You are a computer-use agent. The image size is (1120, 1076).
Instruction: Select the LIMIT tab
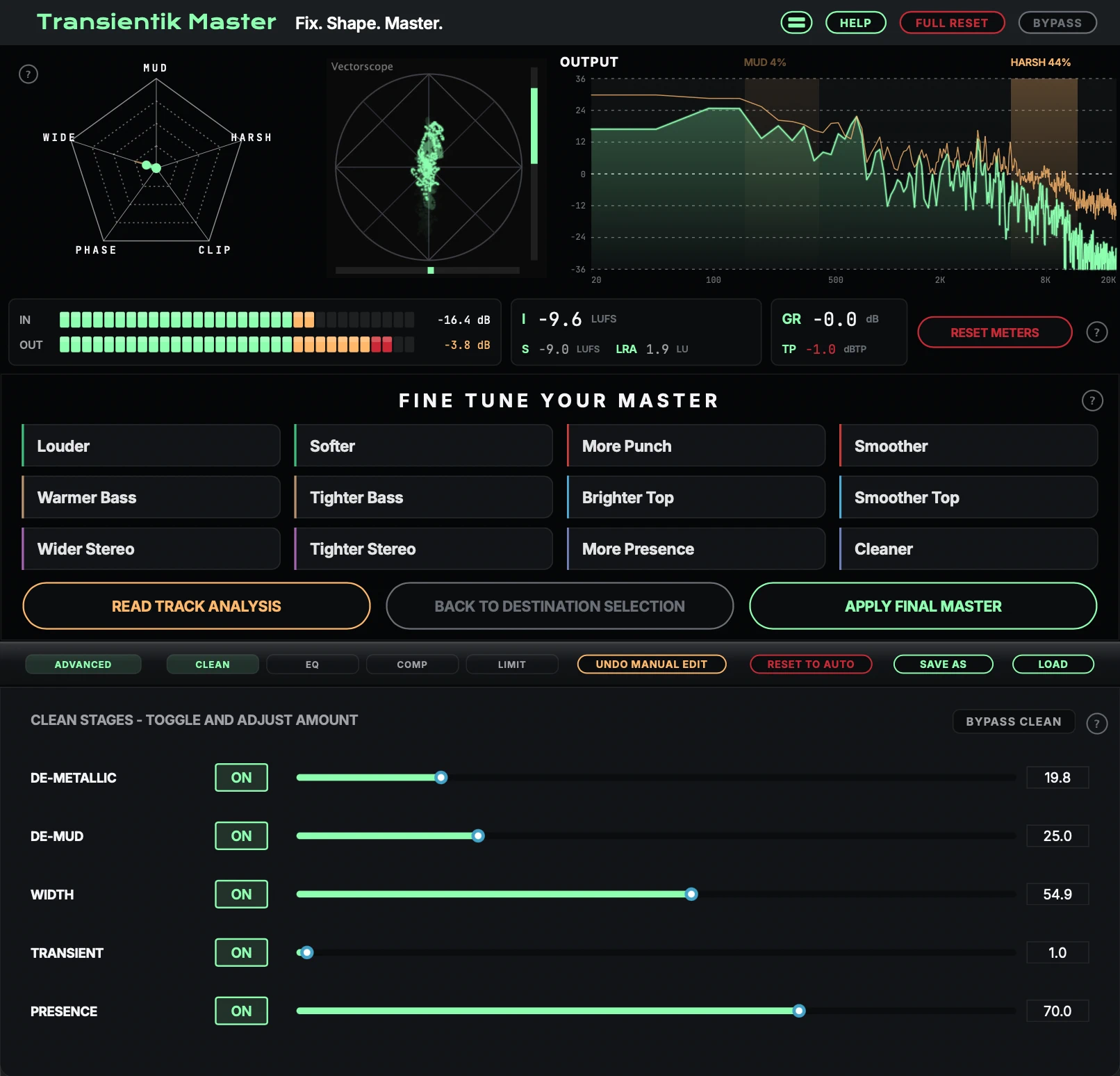pos(512,665)
